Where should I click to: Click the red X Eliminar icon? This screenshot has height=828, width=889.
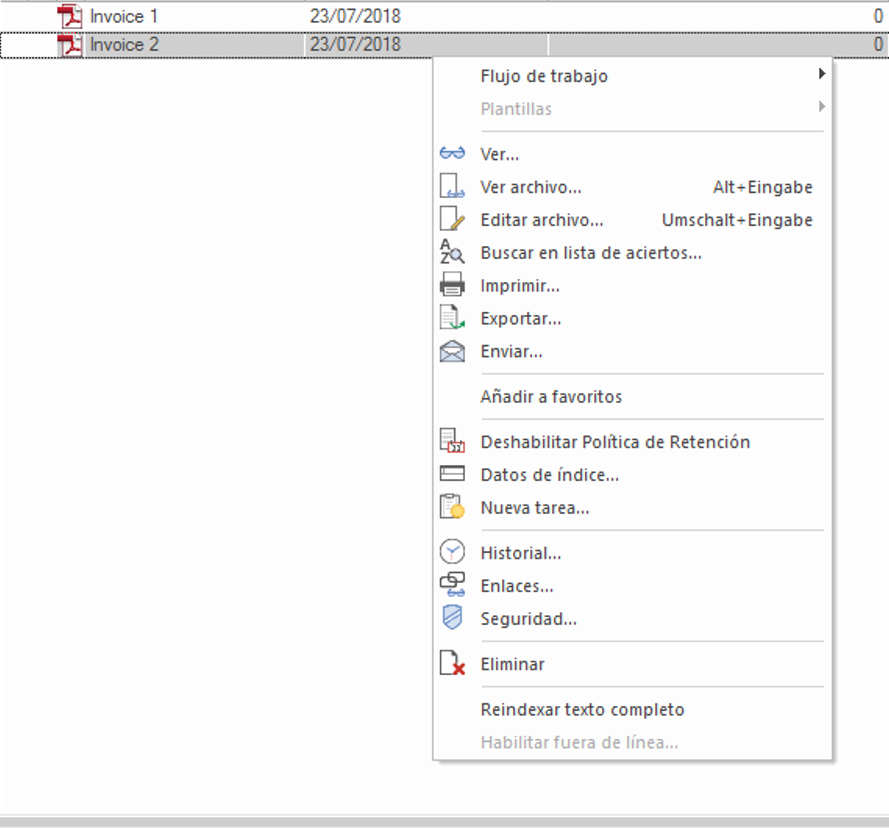[x=452, y=663]
